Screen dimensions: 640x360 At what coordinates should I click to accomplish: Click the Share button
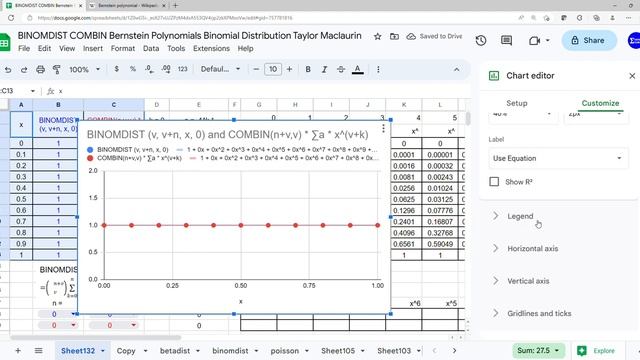(589, 40)
